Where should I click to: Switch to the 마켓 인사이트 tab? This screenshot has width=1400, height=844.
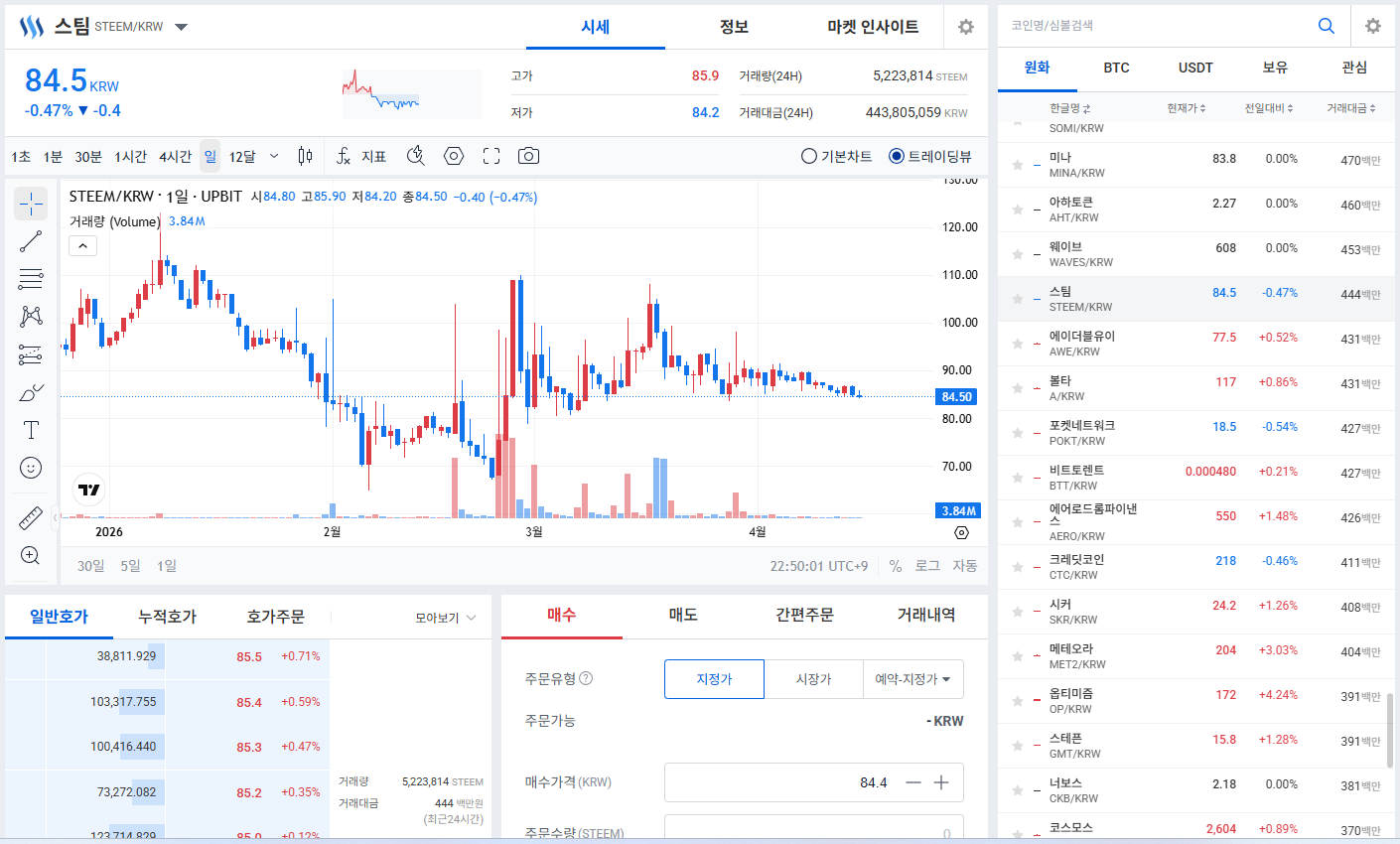(873, 27)
